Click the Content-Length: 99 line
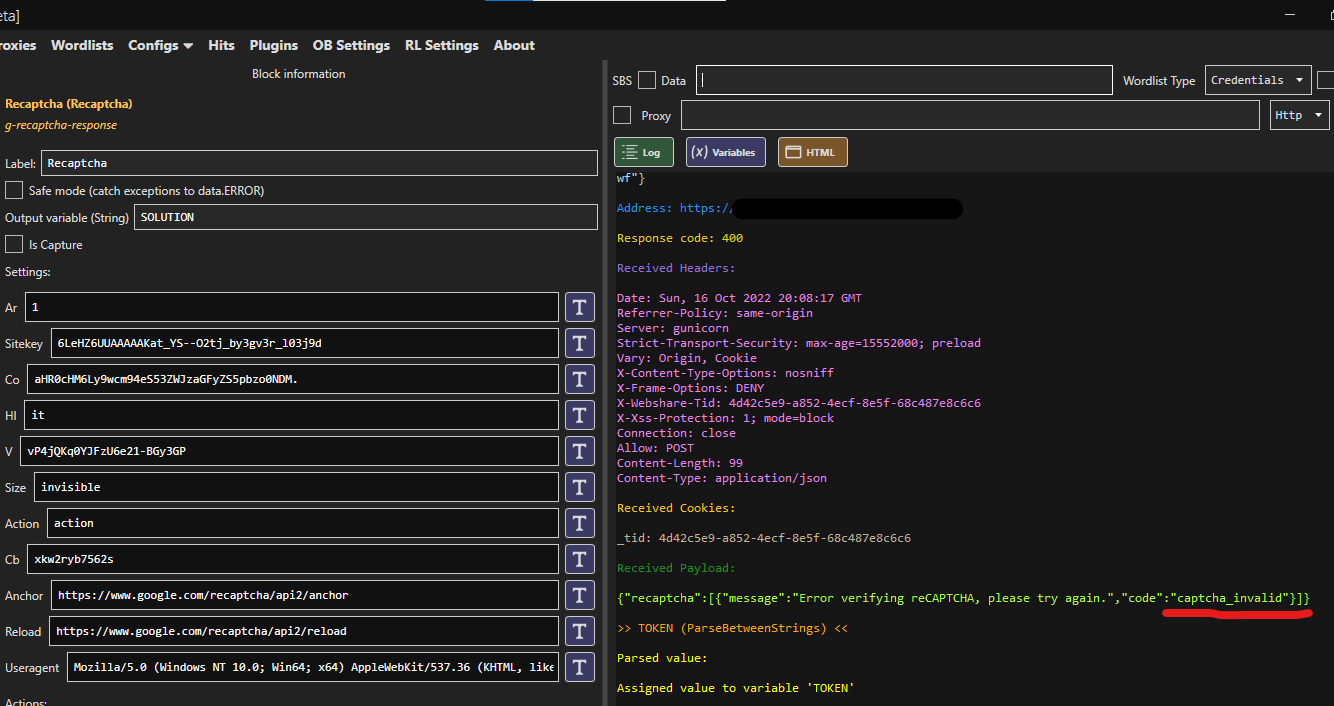Screen dimensions: 1334x706 [680, 463]
